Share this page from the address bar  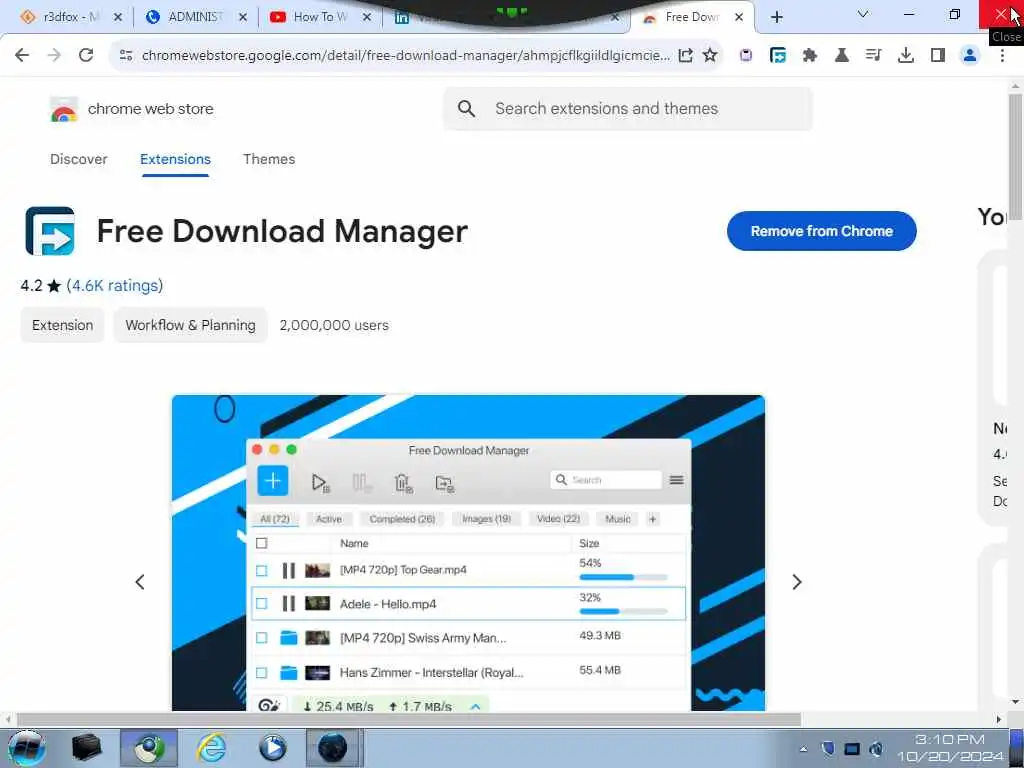(x=685, y=56)
